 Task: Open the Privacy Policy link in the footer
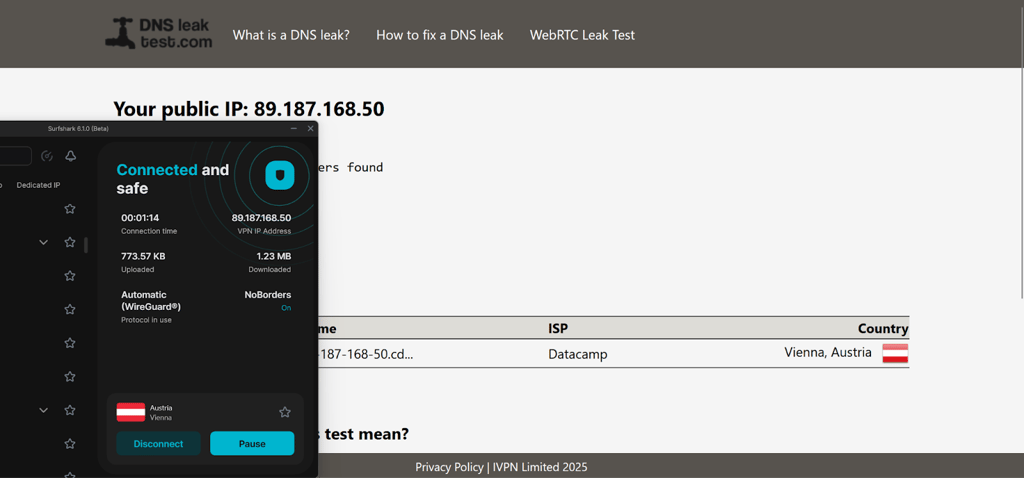[449, 467]
